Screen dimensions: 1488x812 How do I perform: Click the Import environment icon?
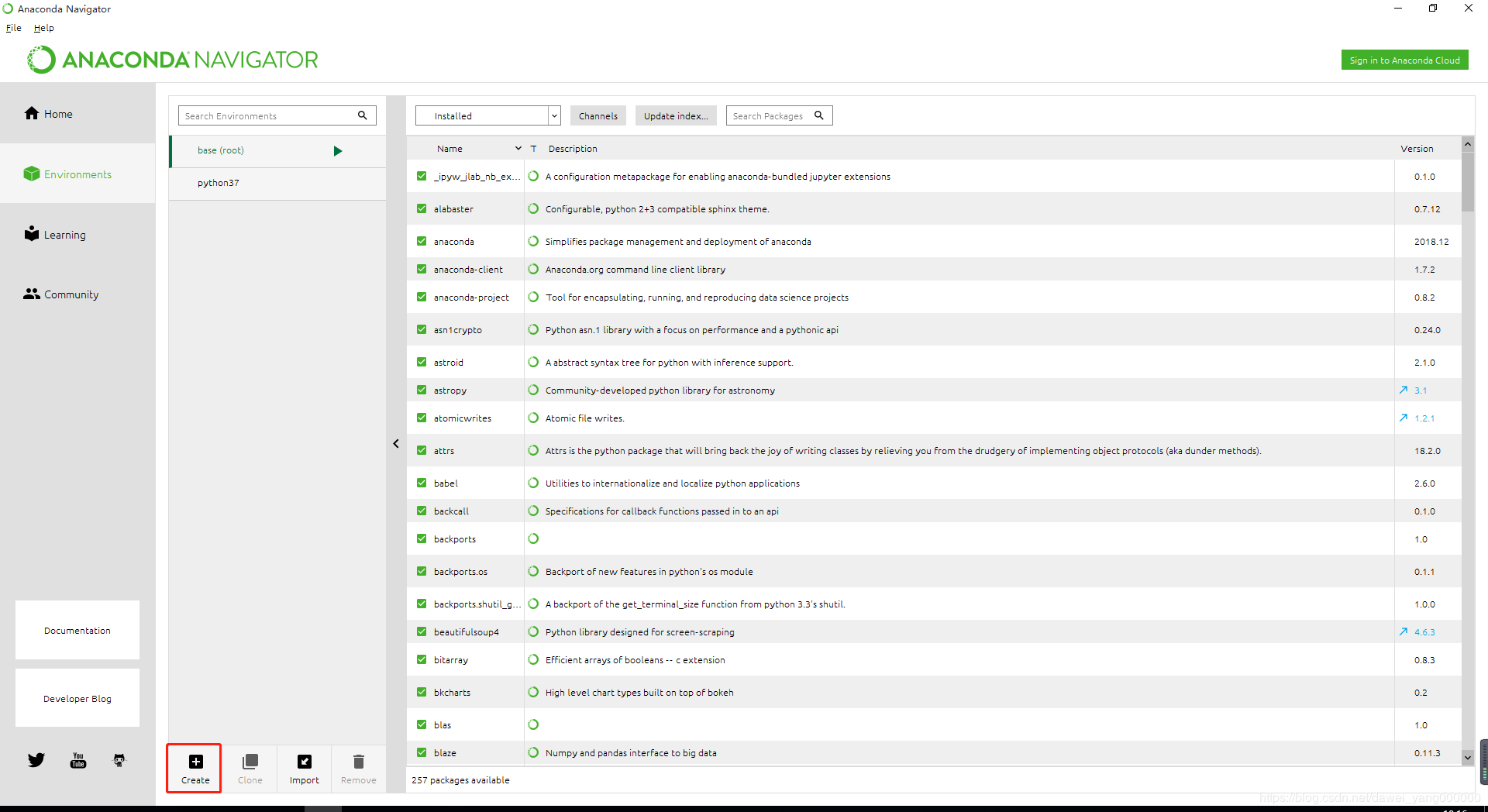pos(305,762)
